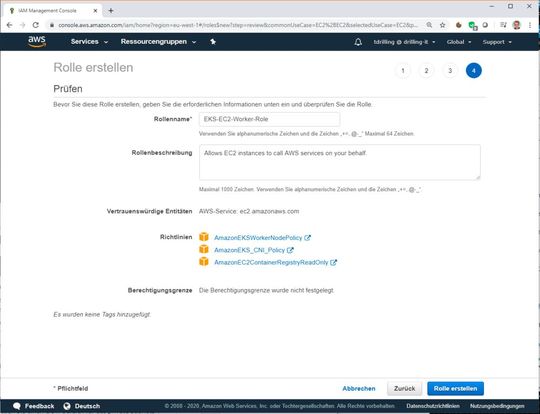Click the globe language icon
The width and height of the screenshot is (540, 414).
67,406
